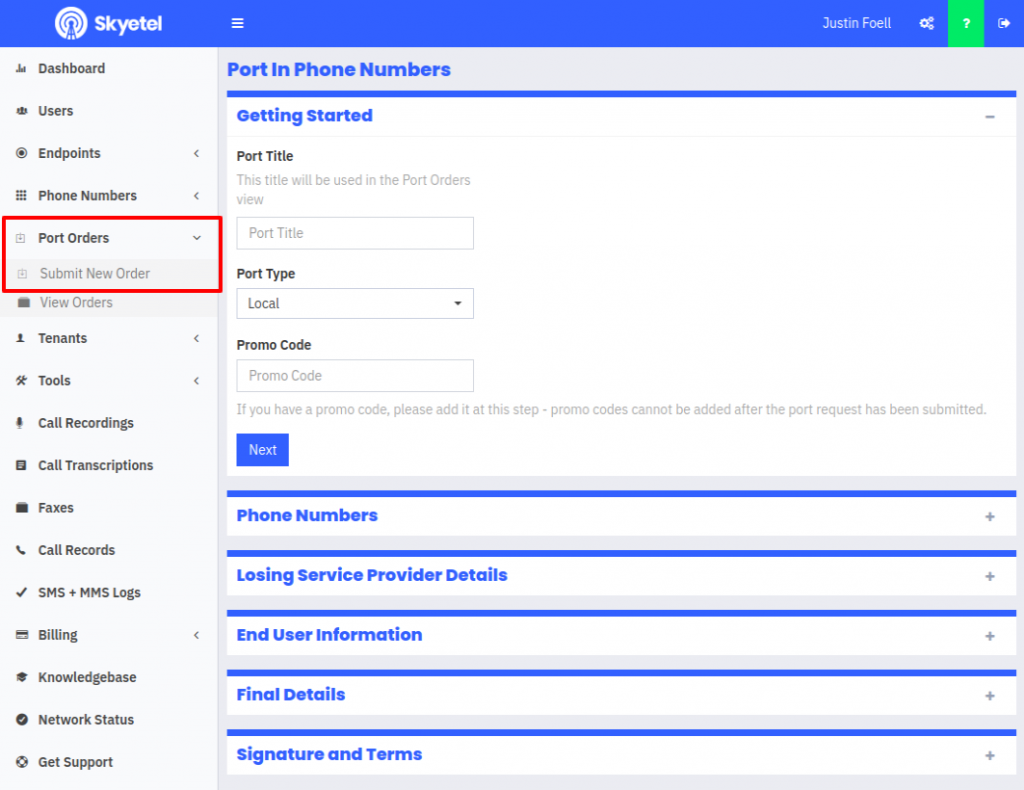Expand the Endpoints submenu chevron
Viewport: 1024px width, 790px height.
coord(197,153)
